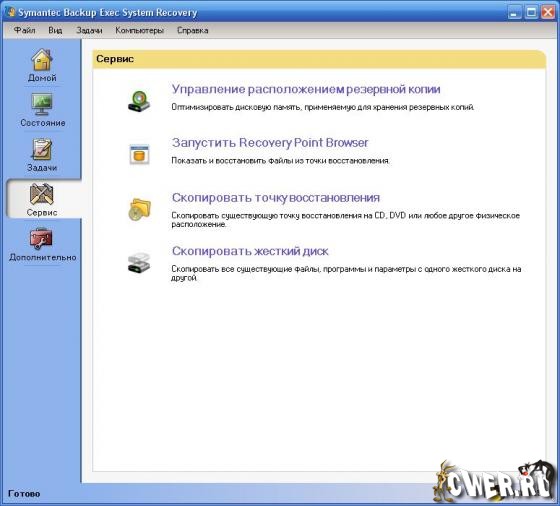Image resolution: width=560 pixels, height=506 pixels.
Task: Open the Файл menu
Action: tap(25, 30)
